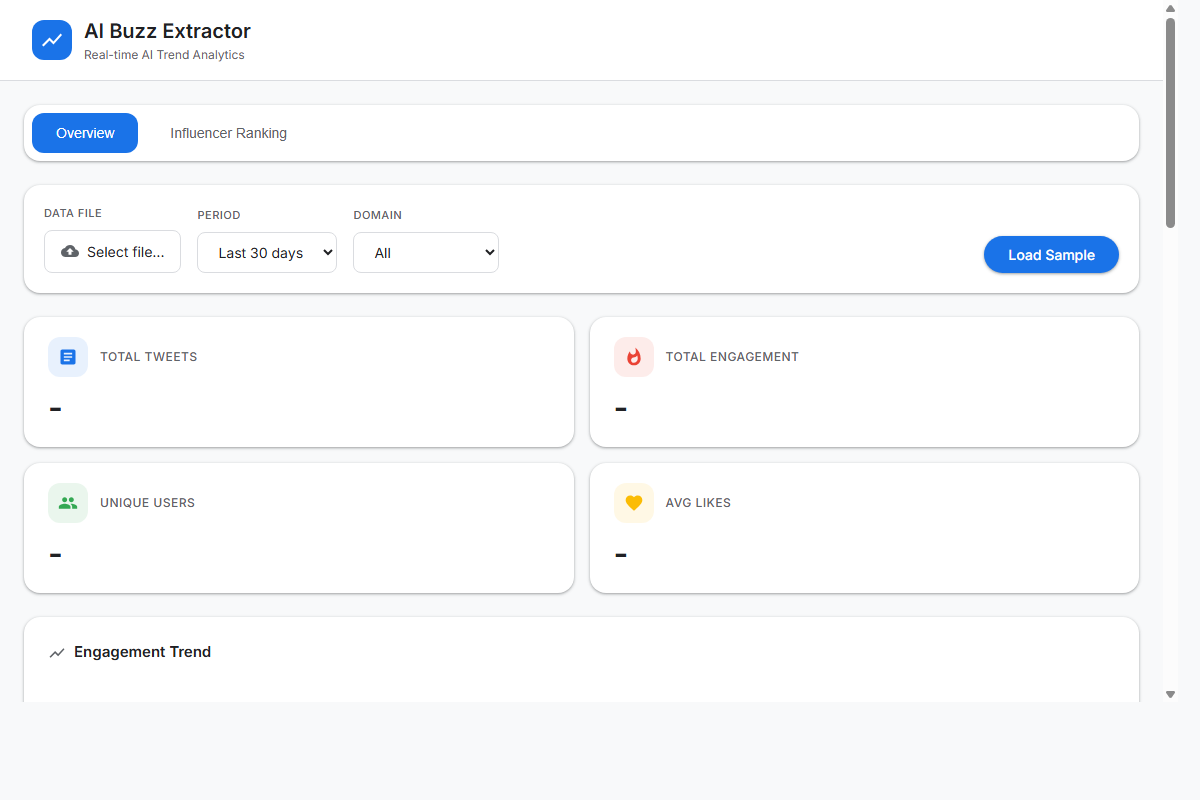Click the page's vertical scrollbar thumb
This screenshot has width=1200, height=800.
click(x=1170, y=120)
